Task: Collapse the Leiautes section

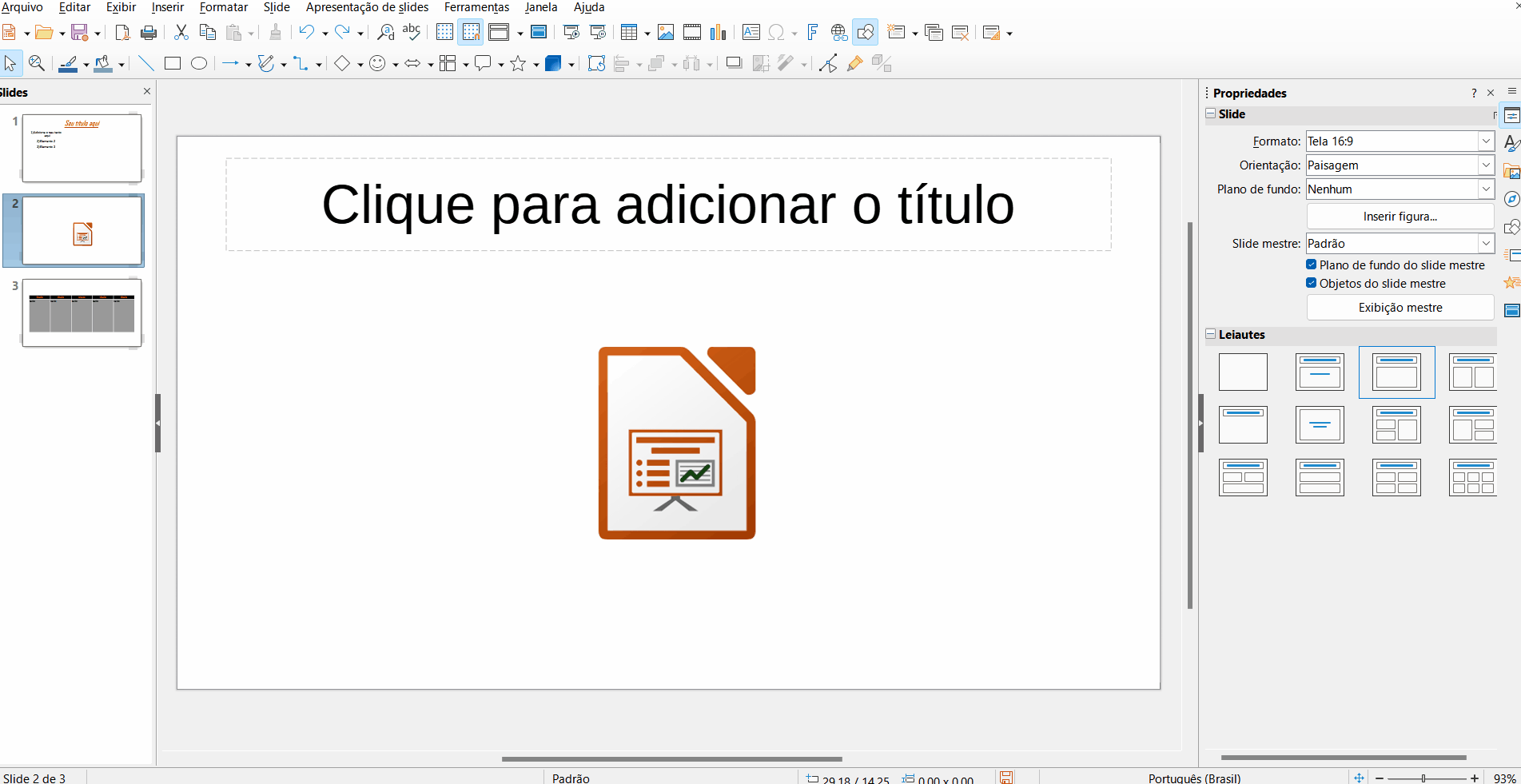Action: 1211,335
